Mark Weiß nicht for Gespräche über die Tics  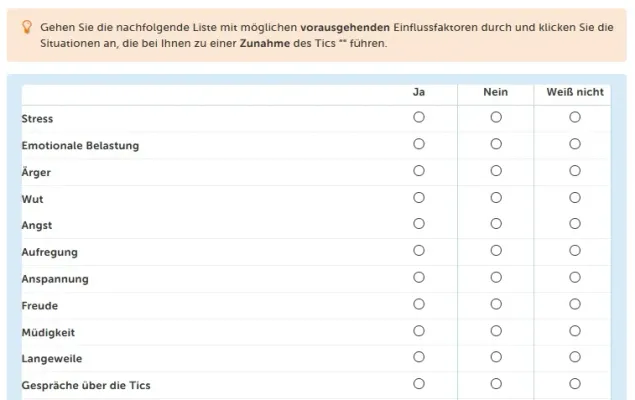point(575,383)
